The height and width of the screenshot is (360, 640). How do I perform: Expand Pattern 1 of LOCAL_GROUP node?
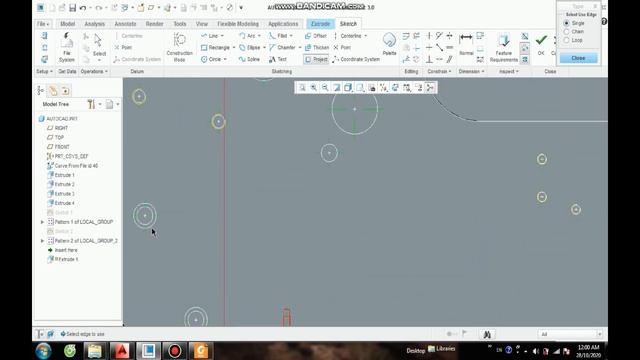click(x=42, y=222)
